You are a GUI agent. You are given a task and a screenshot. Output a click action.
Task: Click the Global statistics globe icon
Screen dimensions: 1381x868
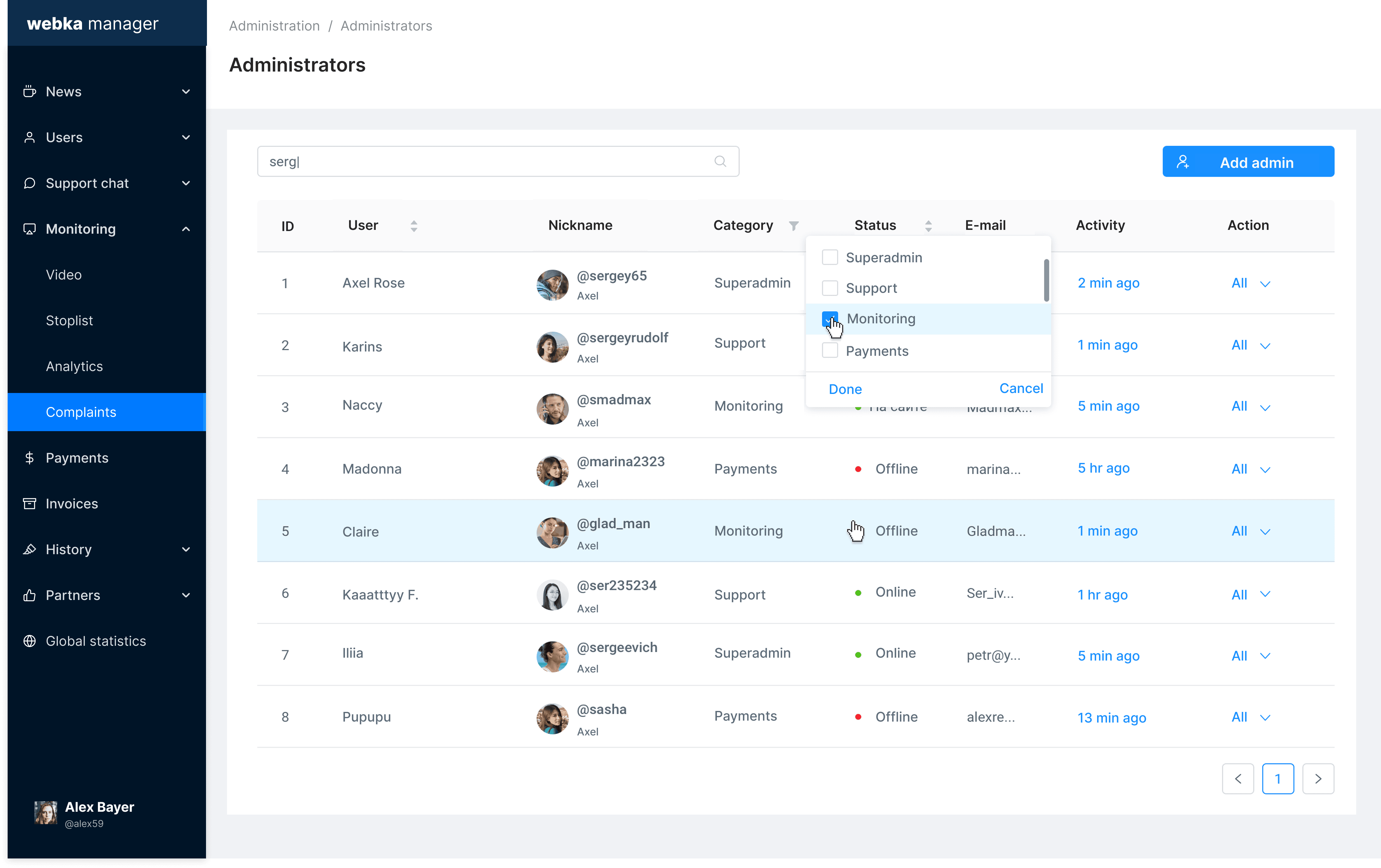tap(29, 641)
